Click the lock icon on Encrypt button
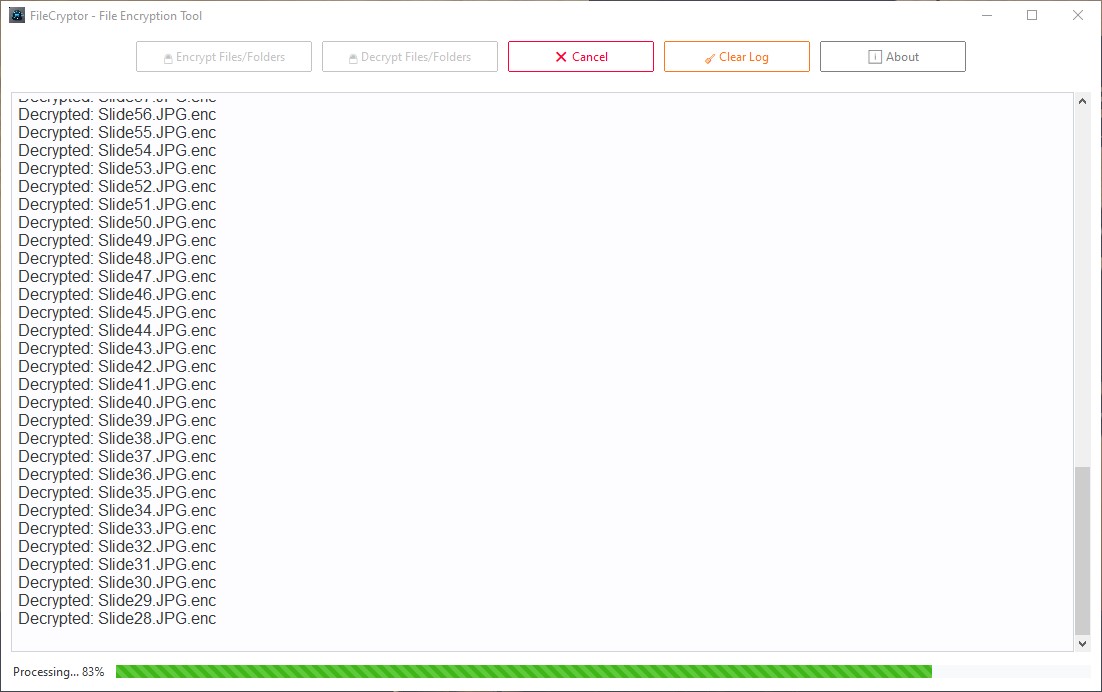This screenshot has height=692, width=1102. pos(168,58)
